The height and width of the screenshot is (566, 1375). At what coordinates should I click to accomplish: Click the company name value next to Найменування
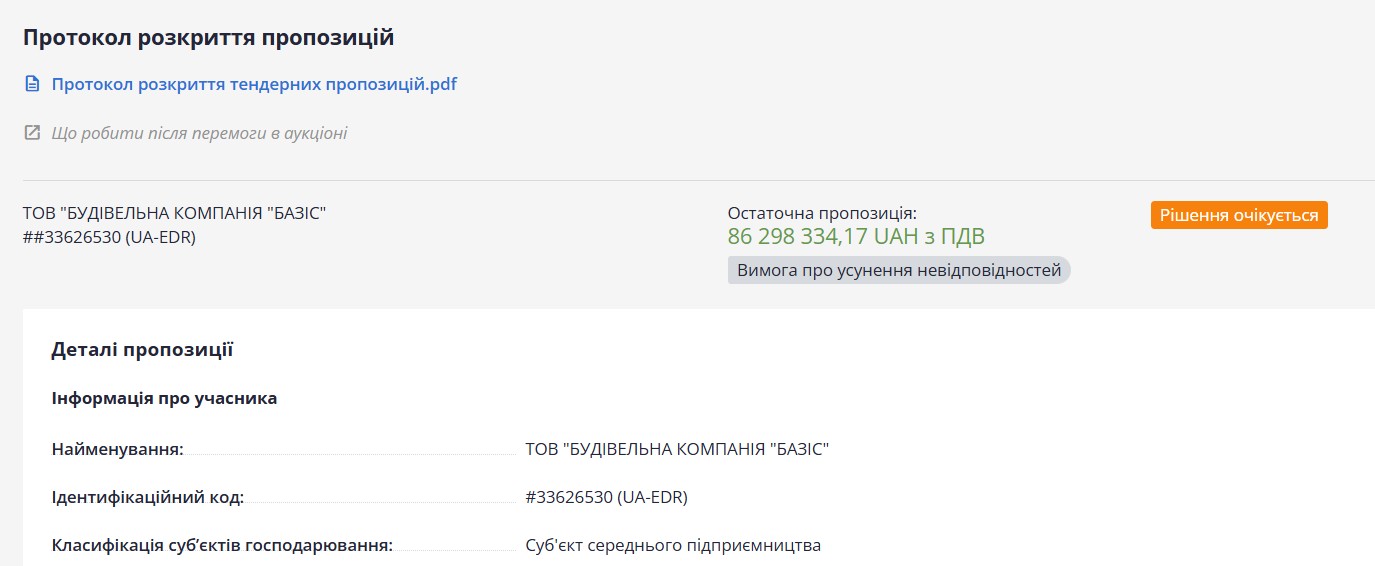pos(677,449)
